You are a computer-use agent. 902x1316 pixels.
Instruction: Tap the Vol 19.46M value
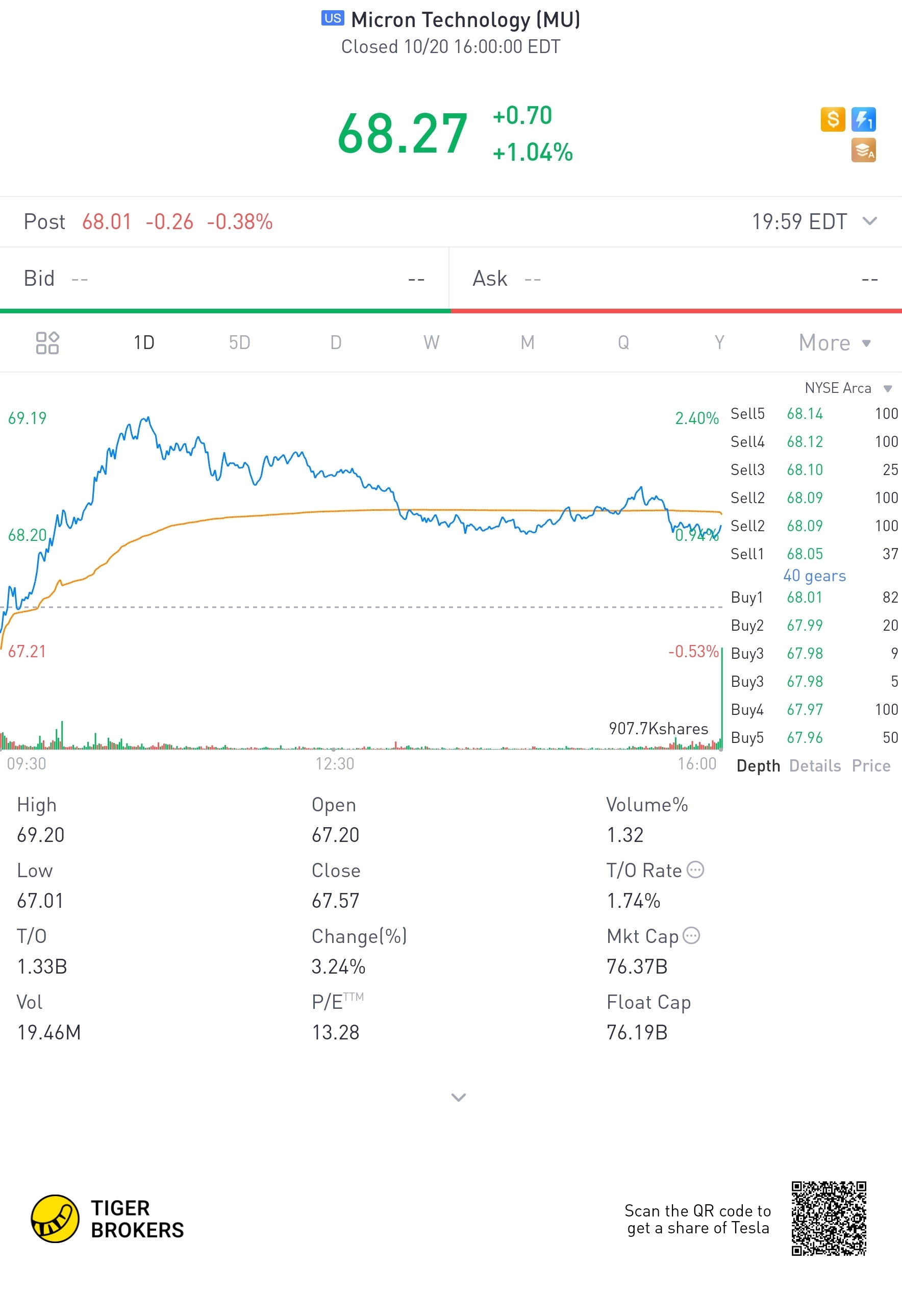(48, 1032)
